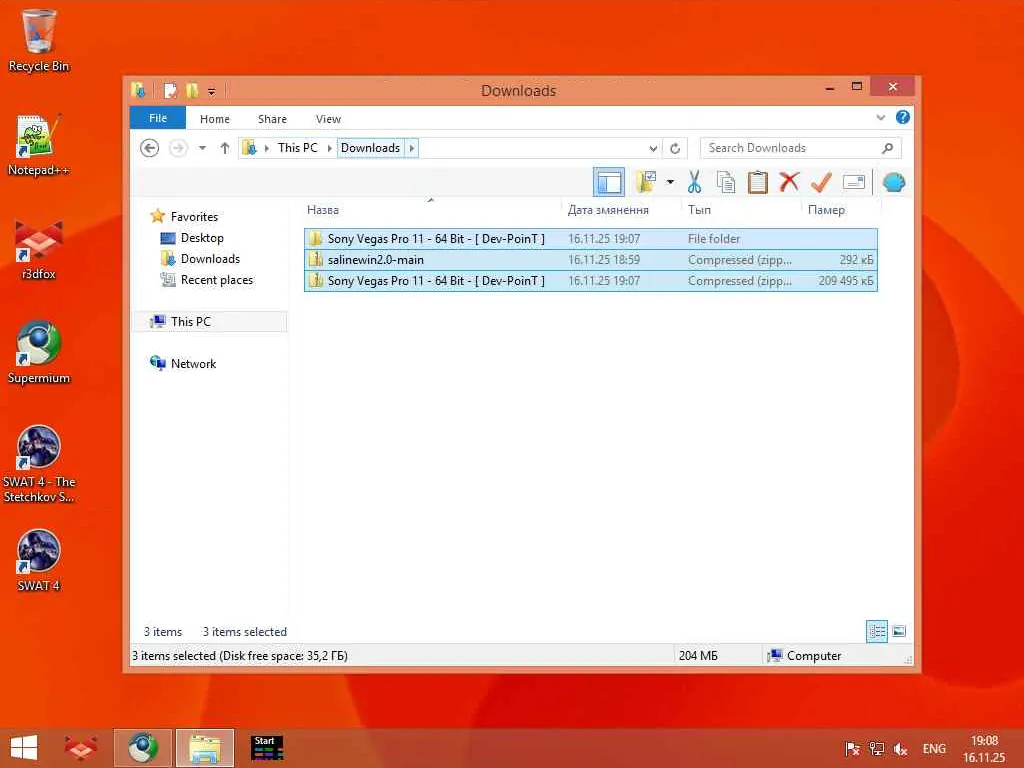Open the File tab
This screenshot has width=1024, height=768.
pyautogui.click(x=158, y=118)
